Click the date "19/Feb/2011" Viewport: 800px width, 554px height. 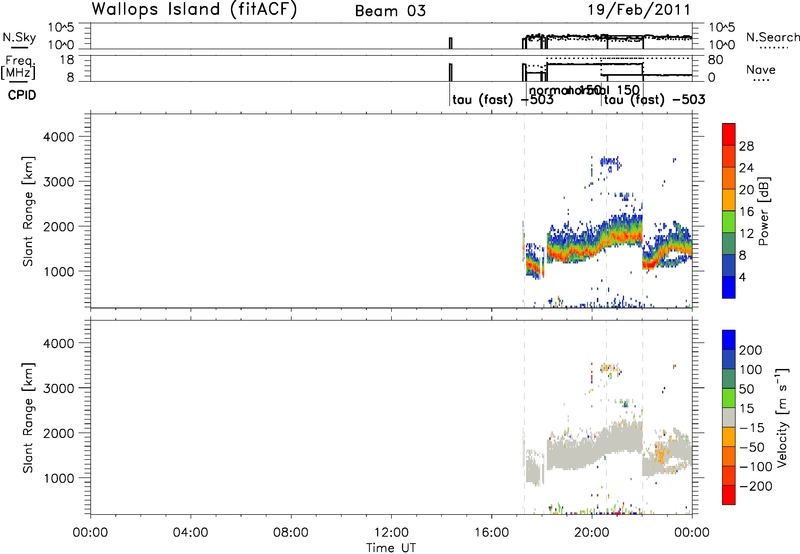pyautogui.click(x=639, y=10)
